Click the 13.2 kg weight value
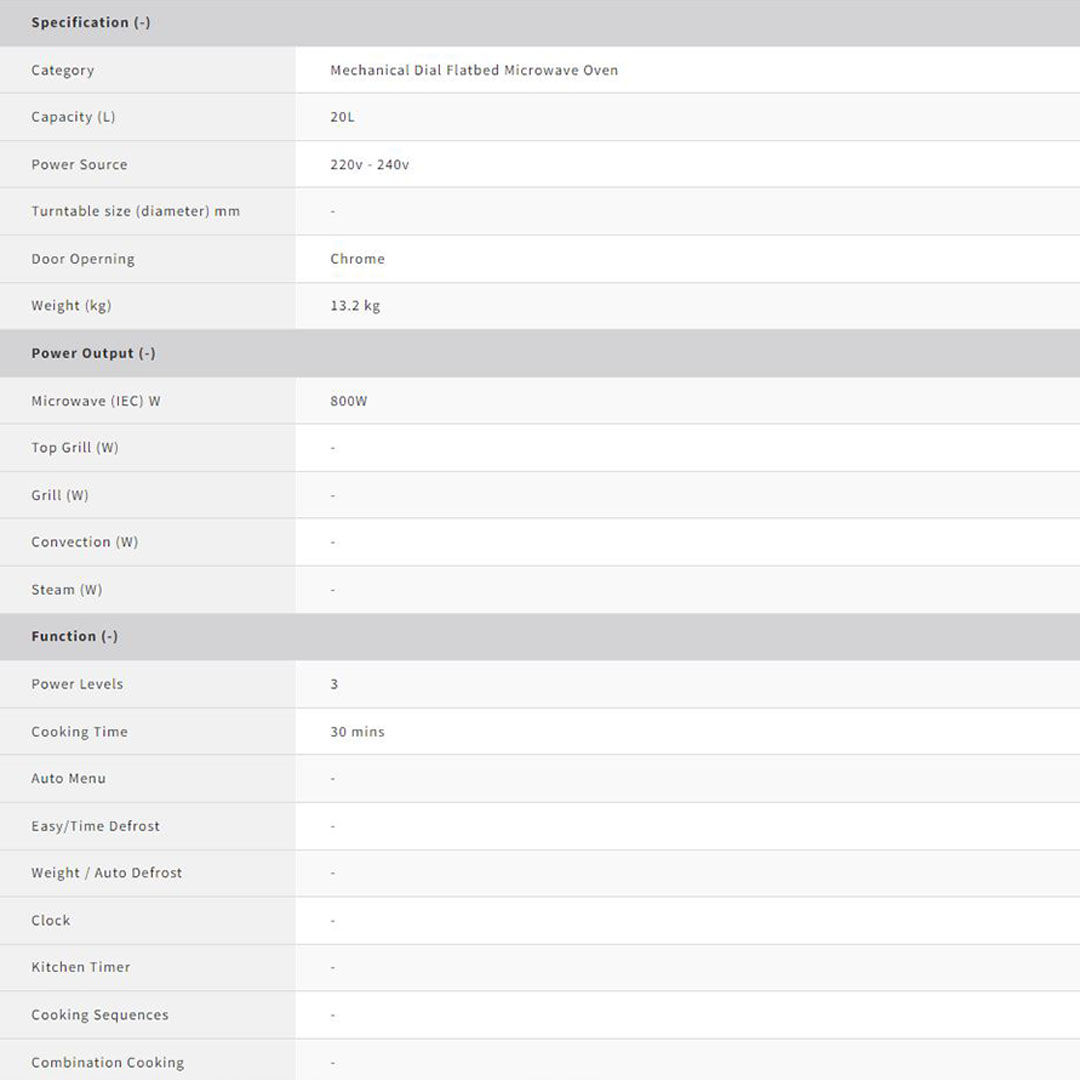1080x1080 pixels. tap(355, 306)
